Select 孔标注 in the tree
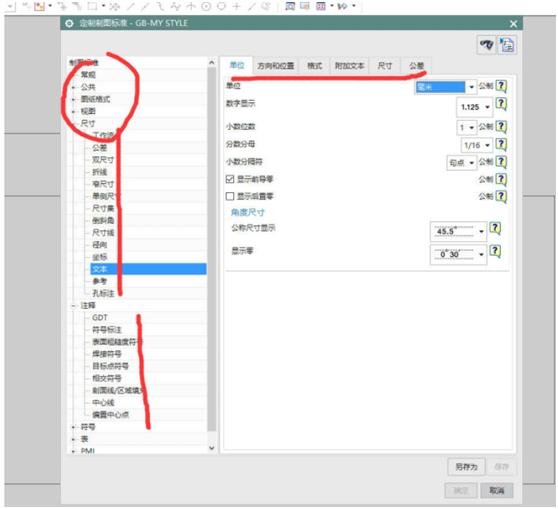Image resolution: width=558 pixels, height=509 pixels. pos(103,294)
